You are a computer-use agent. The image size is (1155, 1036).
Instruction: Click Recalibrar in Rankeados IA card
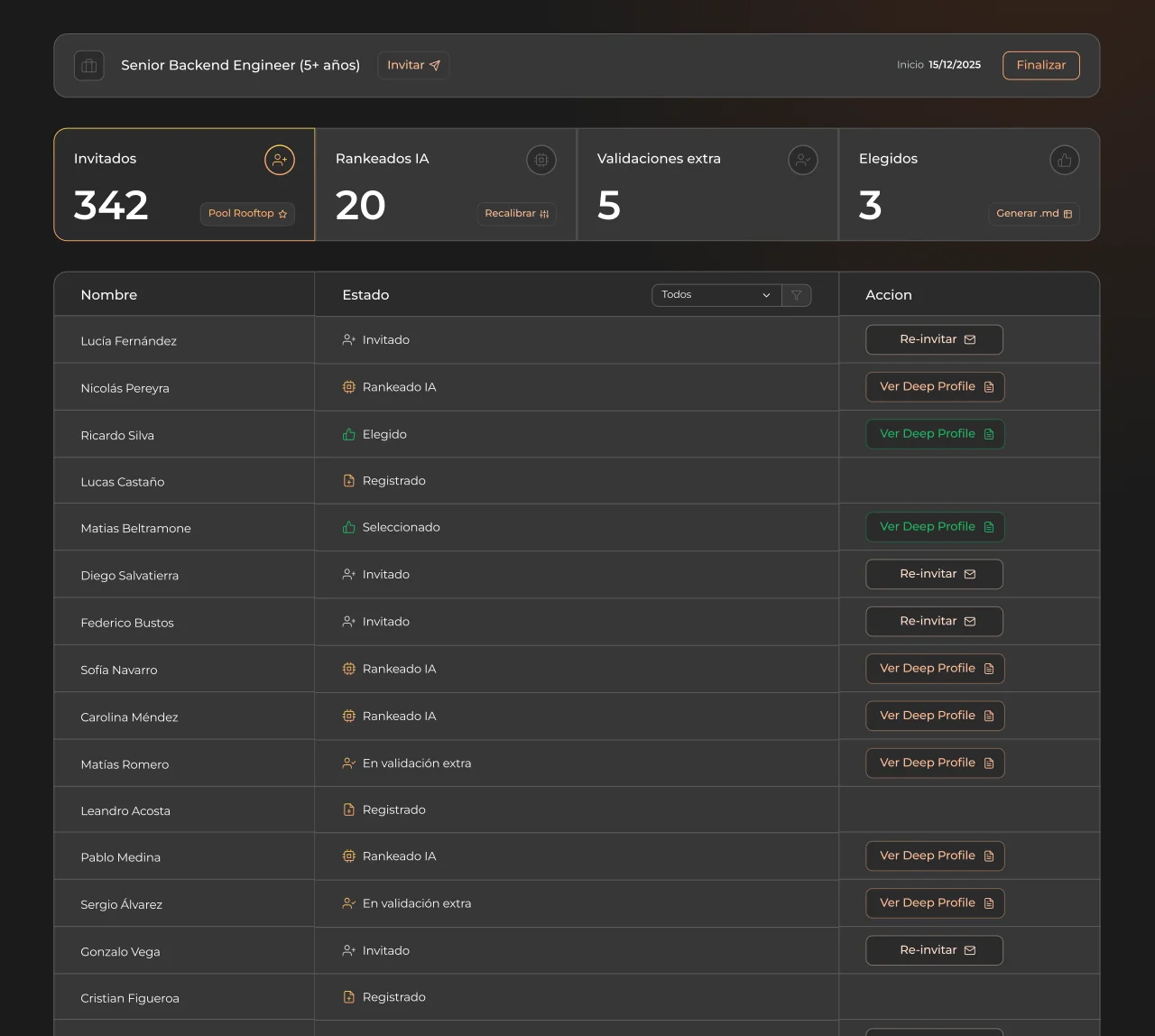coord(516,214)
